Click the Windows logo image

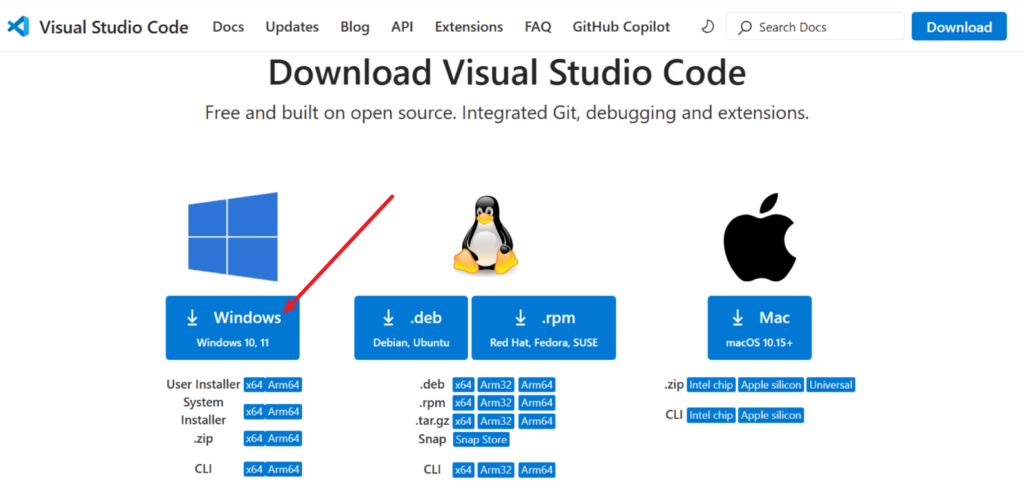232,236
